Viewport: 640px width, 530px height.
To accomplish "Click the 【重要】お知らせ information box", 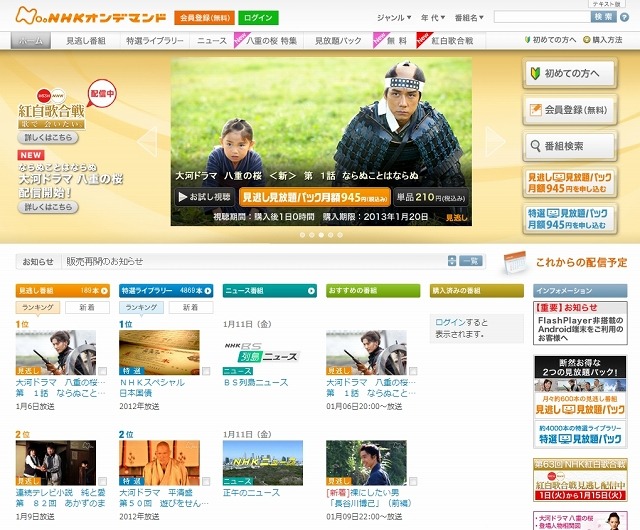I will [x=580, y=323].
